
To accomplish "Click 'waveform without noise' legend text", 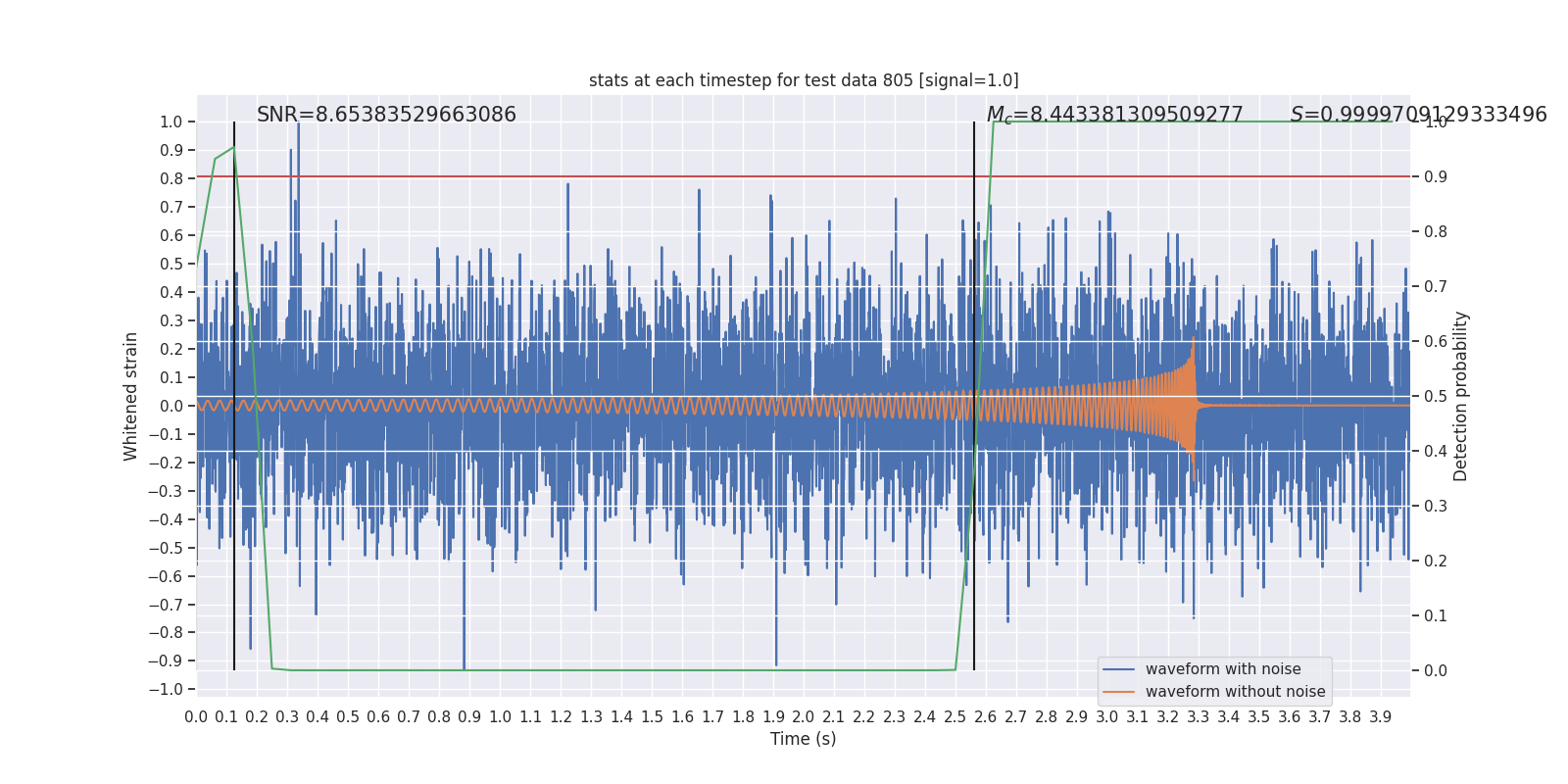I will point(1235,692).
